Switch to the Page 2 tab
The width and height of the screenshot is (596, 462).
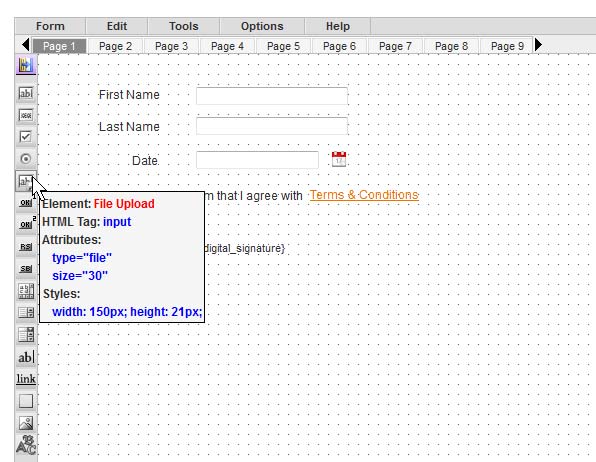point(115,46)
